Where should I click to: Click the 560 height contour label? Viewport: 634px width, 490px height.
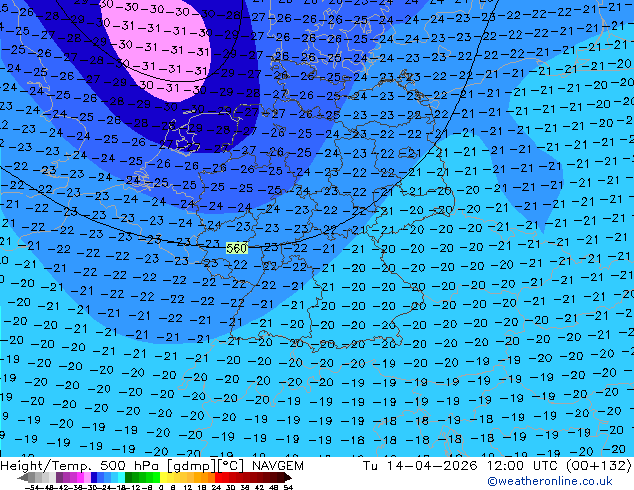click(x=237, y=248)
